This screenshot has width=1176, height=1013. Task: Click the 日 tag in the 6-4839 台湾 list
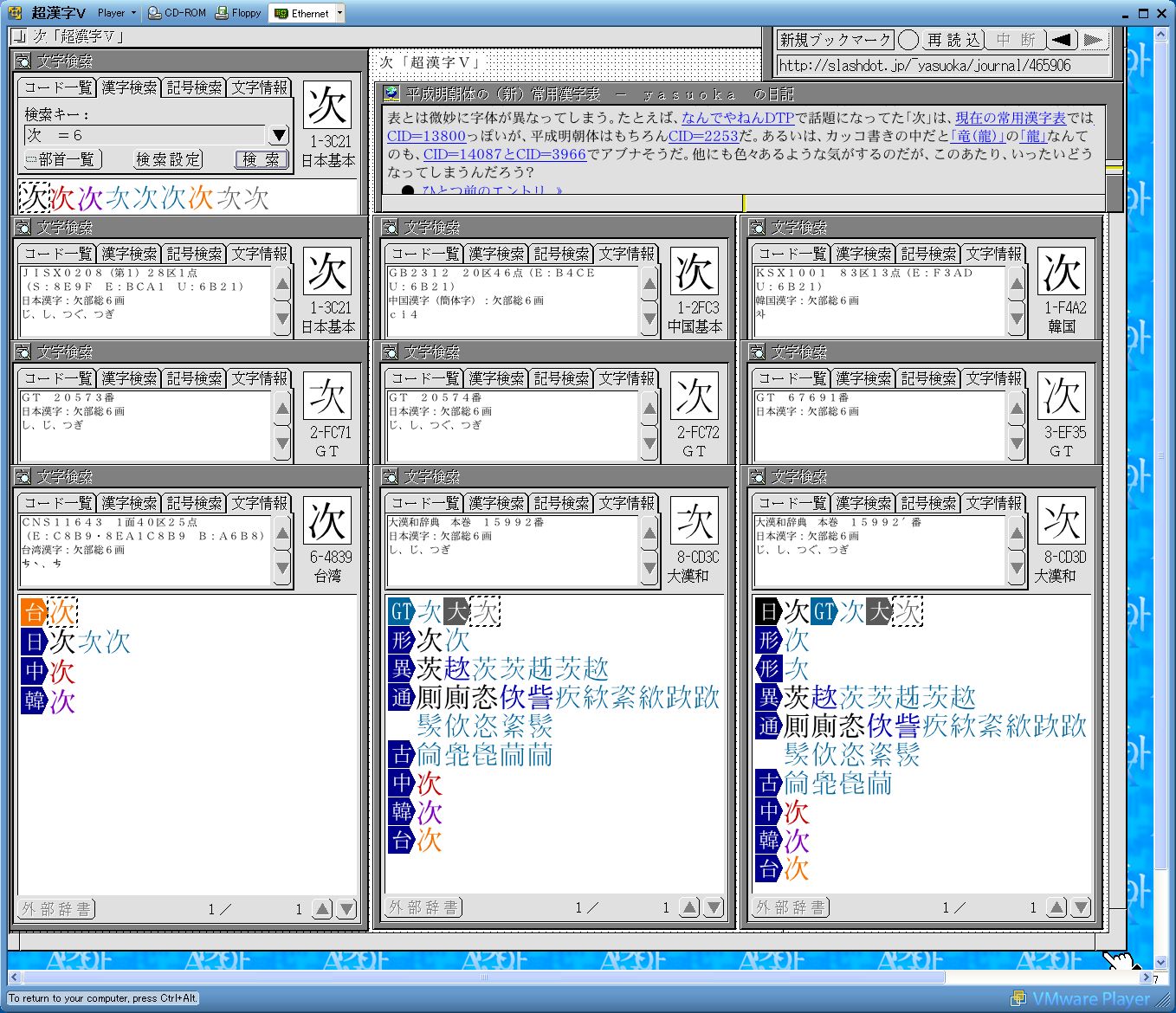[x=34, y=642]
